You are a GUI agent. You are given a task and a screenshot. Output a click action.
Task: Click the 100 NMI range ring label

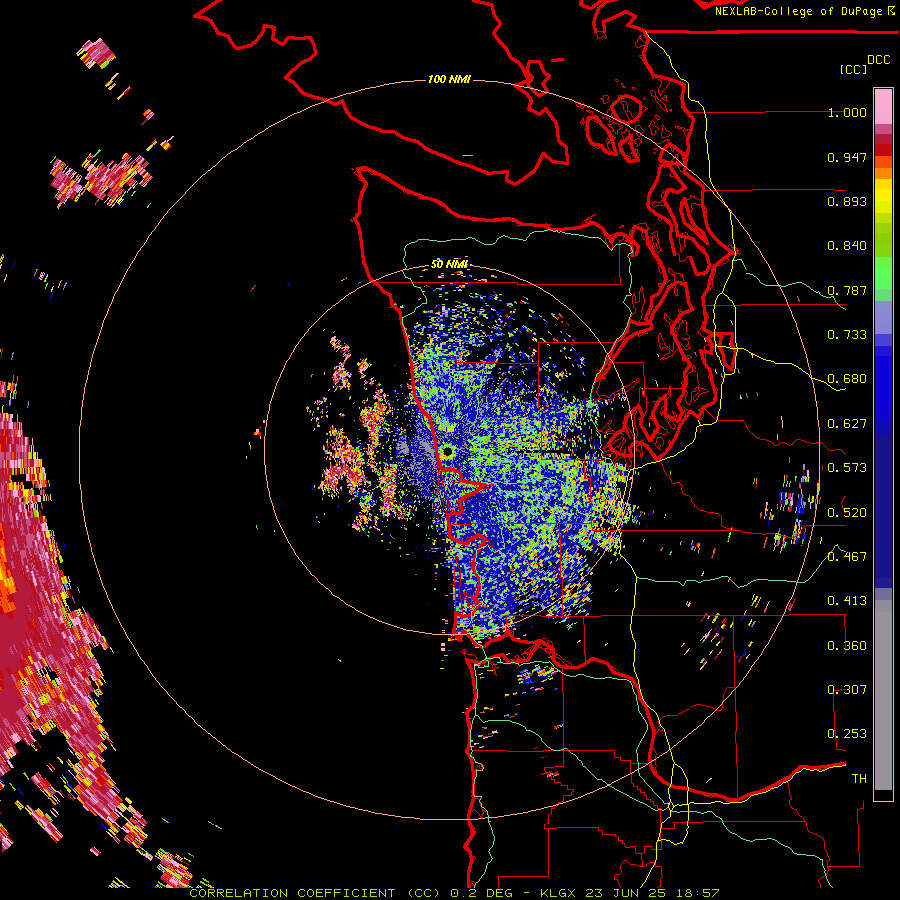[449, 79]
